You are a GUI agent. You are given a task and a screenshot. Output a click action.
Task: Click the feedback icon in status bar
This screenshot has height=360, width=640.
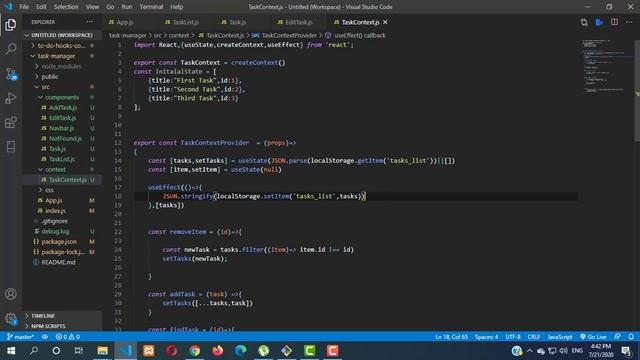coord(617,337)
